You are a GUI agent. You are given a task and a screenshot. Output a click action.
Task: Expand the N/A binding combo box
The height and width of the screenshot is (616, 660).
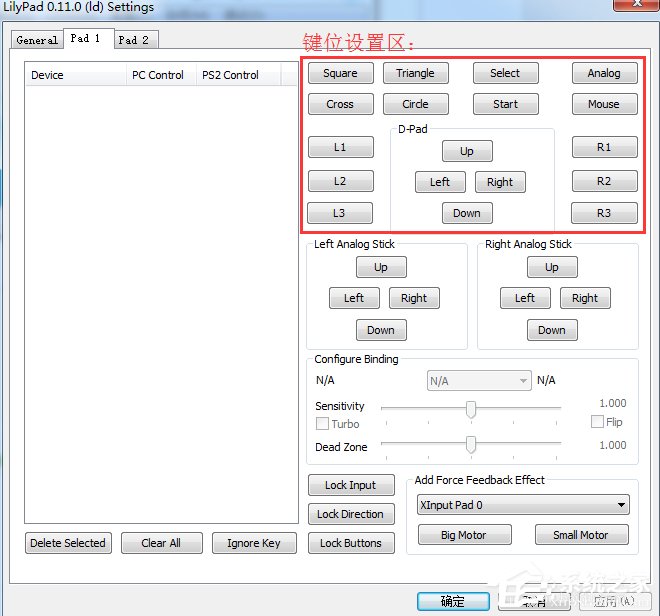pyautogui.click(x=478, y=381)
